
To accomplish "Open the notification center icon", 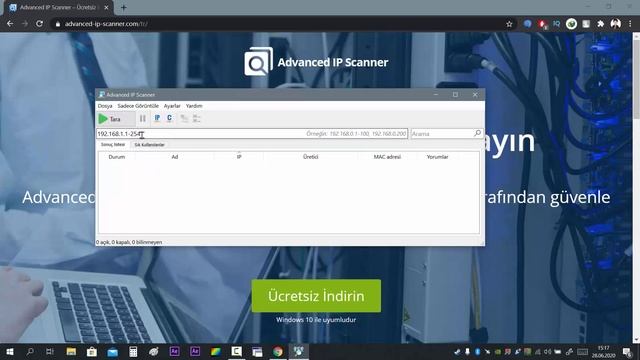I will 627,351.
